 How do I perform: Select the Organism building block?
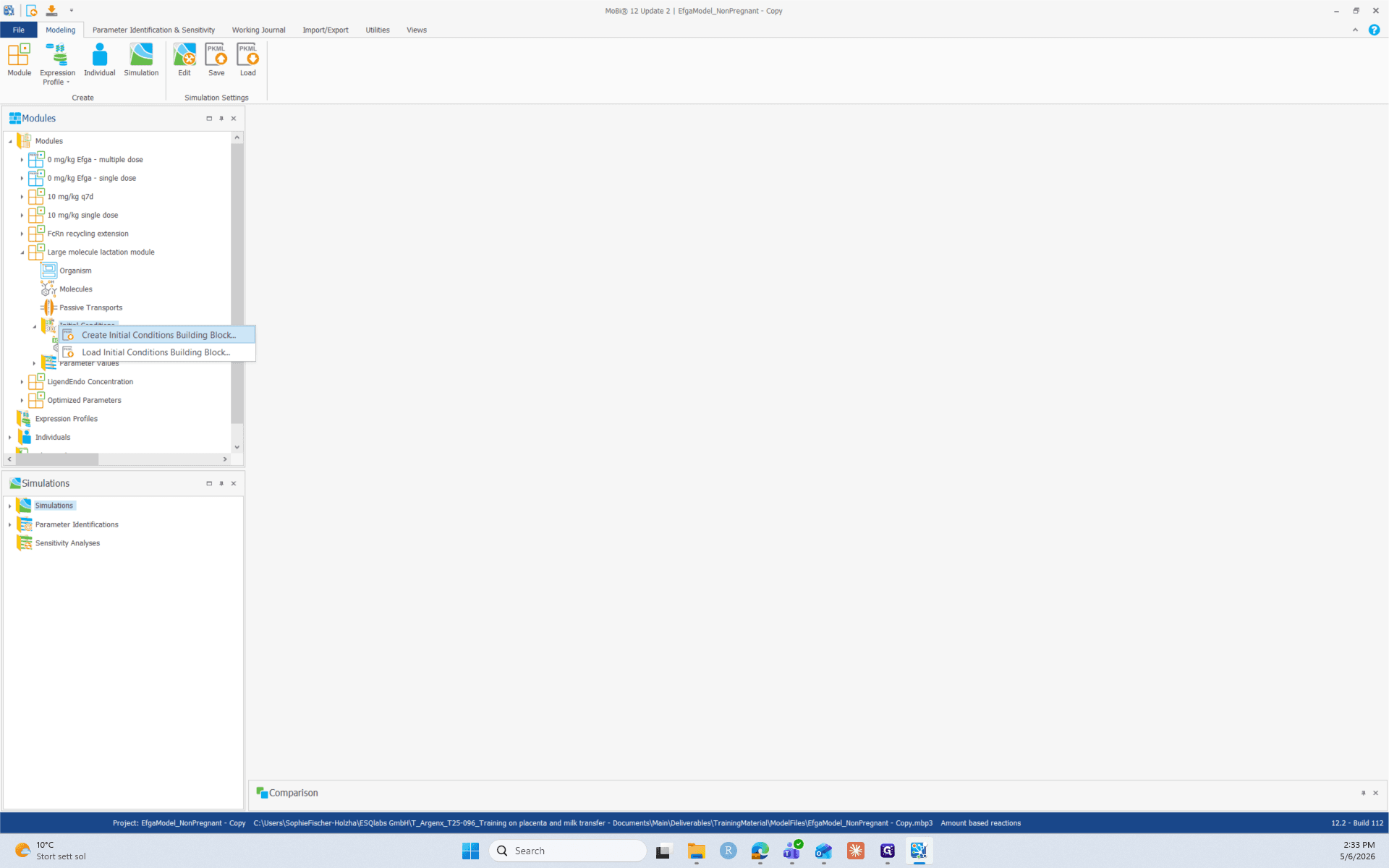[x=75, y=271]
